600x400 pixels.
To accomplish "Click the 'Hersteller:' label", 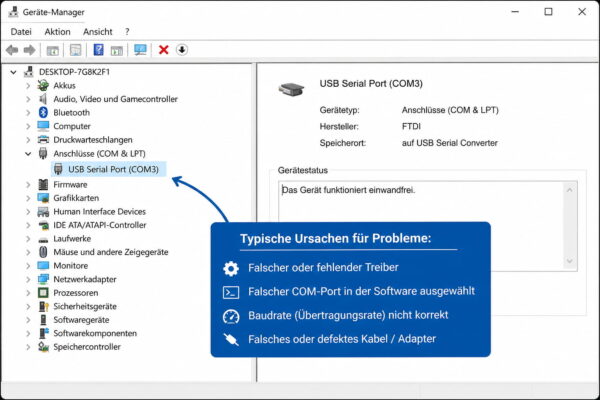I will point(339,126).
